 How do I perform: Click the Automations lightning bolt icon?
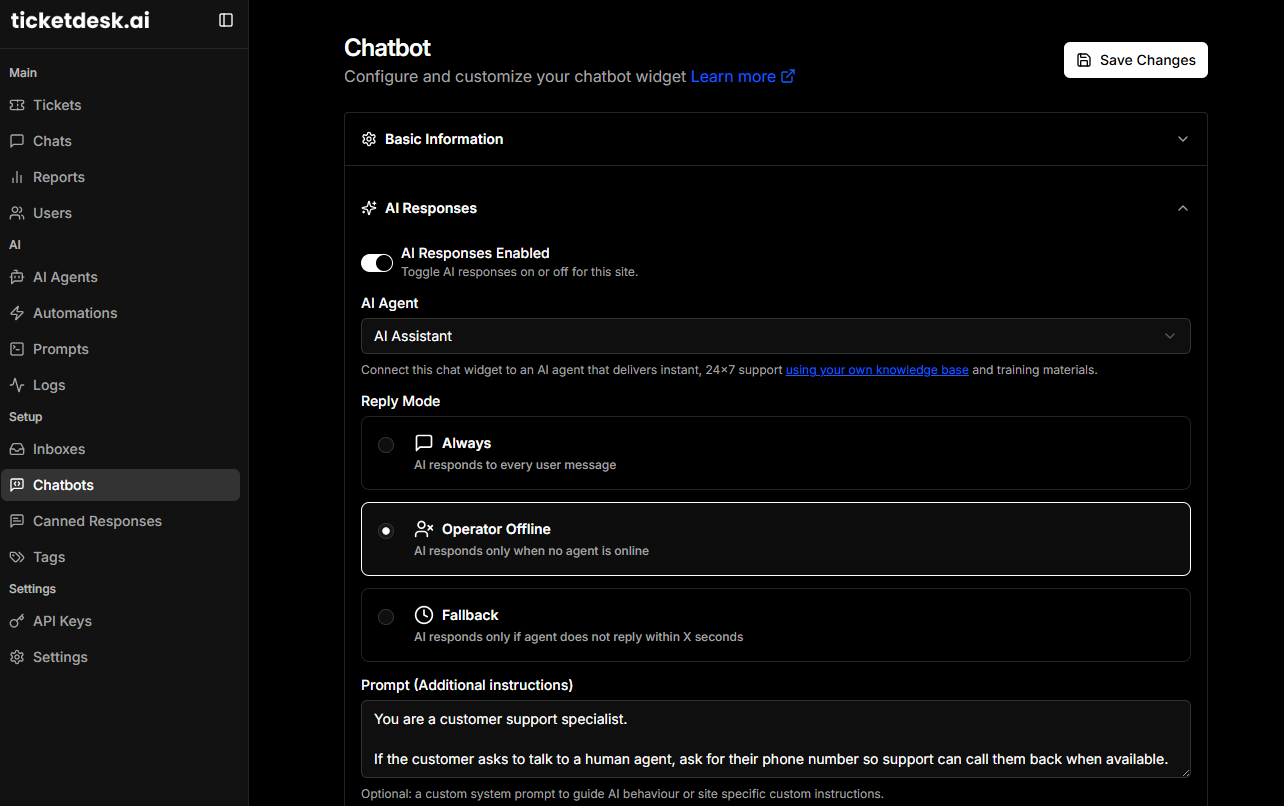pos(17,313)
